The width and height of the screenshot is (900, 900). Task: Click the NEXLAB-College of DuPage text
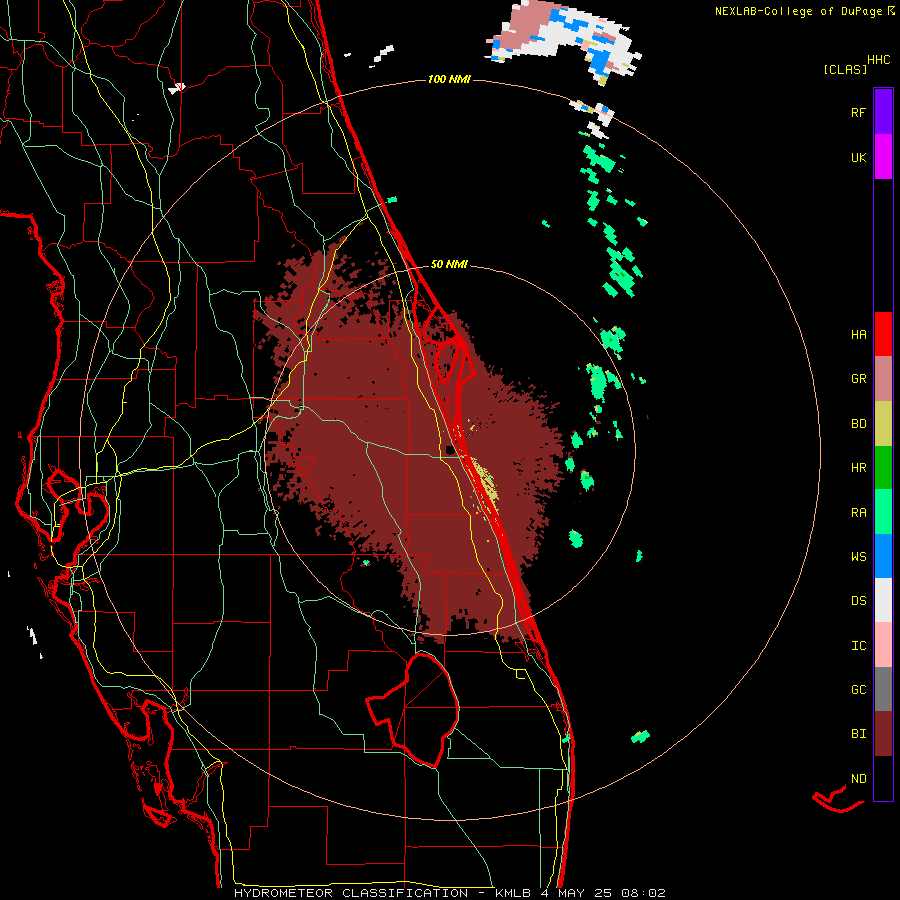[x=800, y=11]
